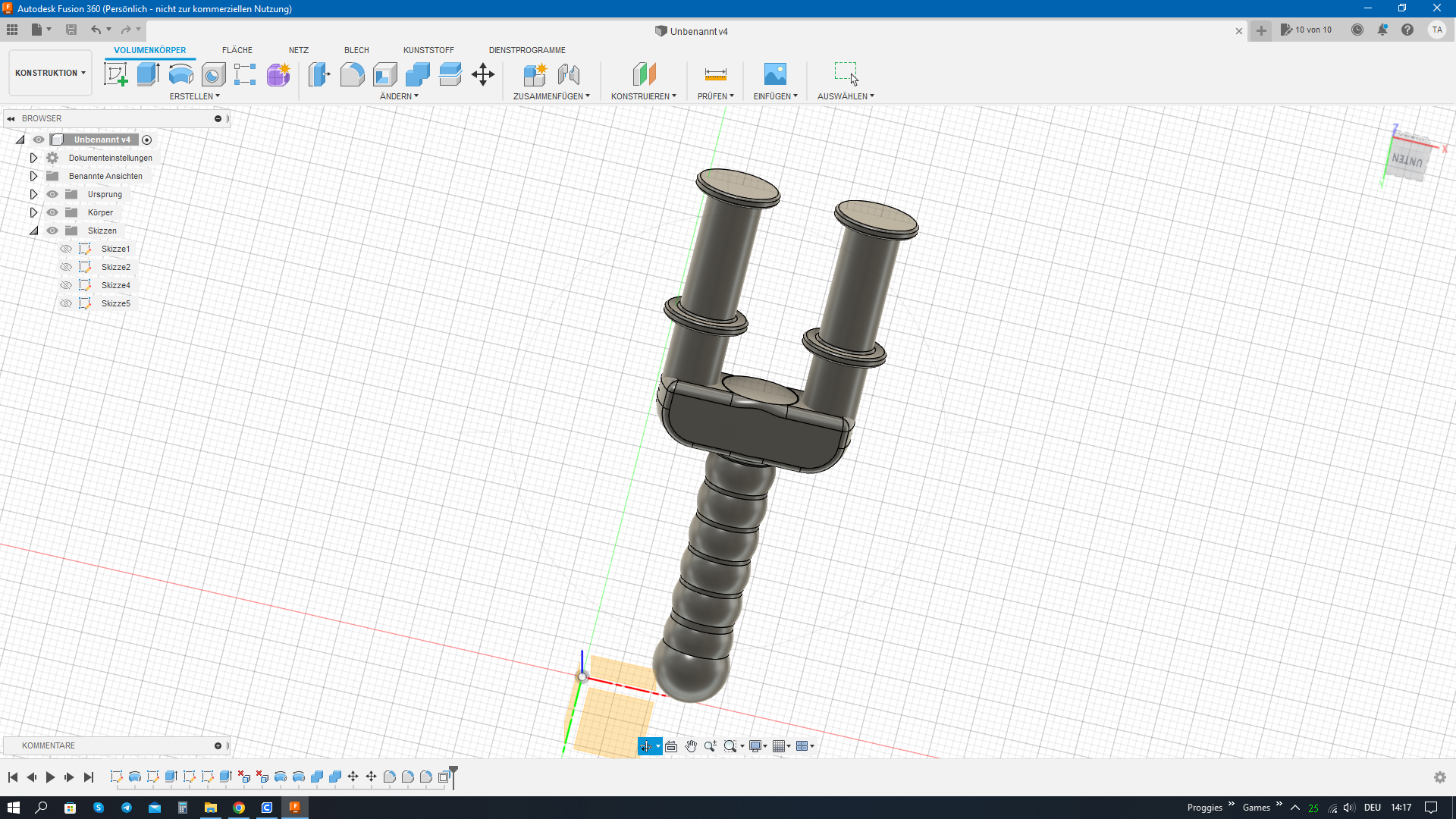The width and height of the screenshot is (1456, 819).
Task: Open the ZUSAMMENFÜGEN menu
Action: [551, 96]
